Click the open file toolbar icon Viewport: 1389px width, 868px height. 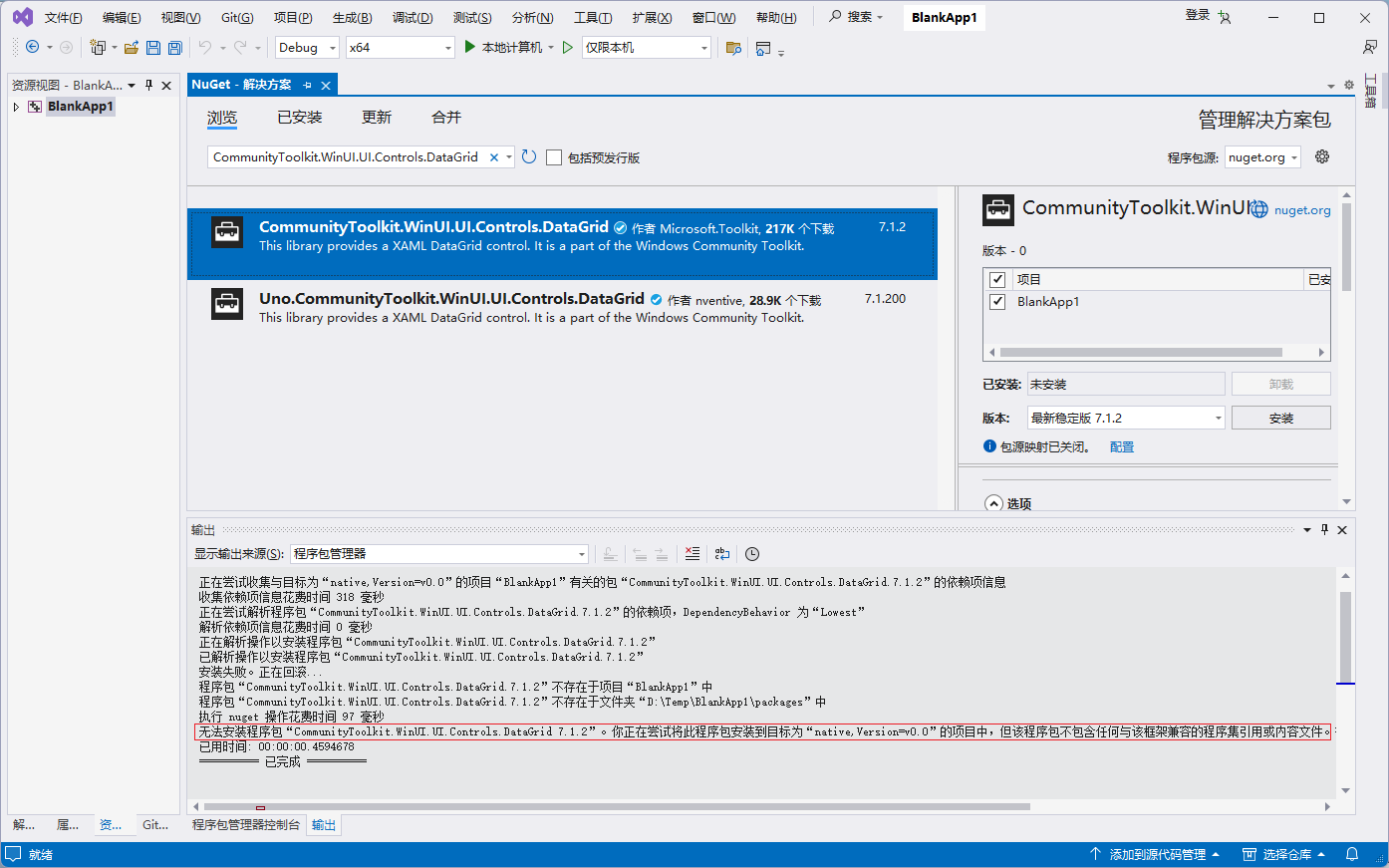point(131,47)
